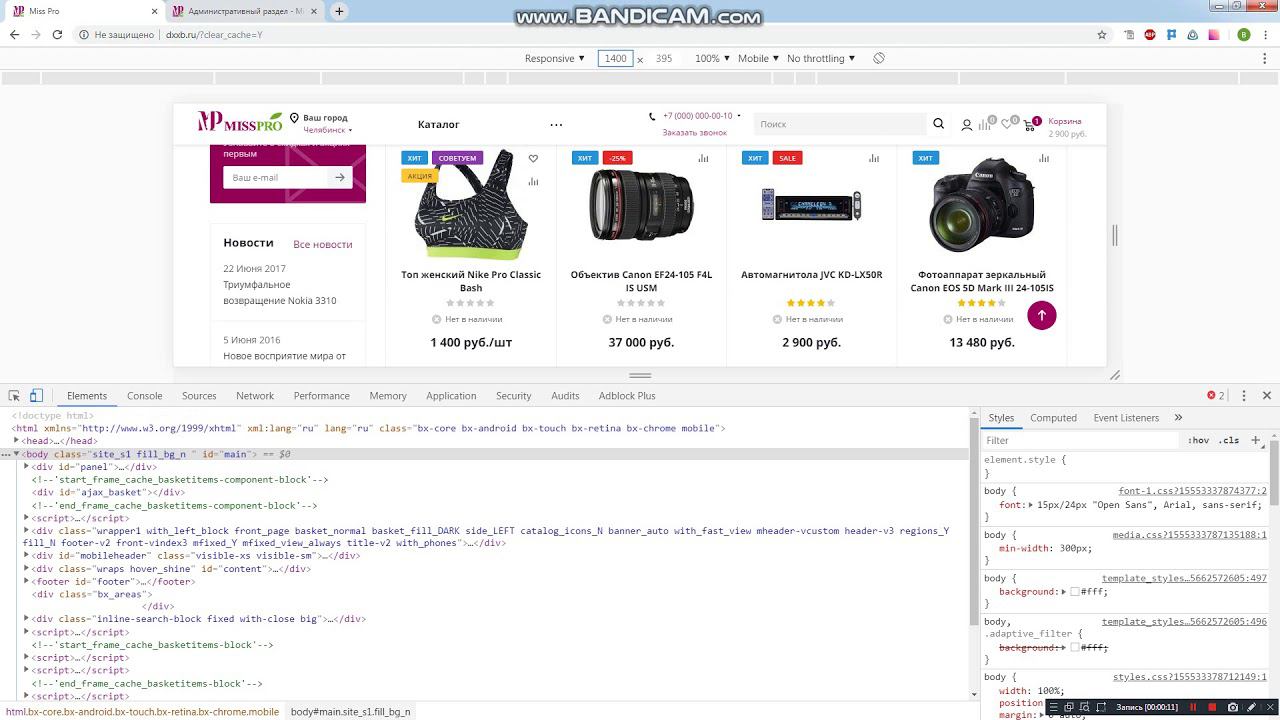Click the compare icon on the Nike Pro top

533,181
